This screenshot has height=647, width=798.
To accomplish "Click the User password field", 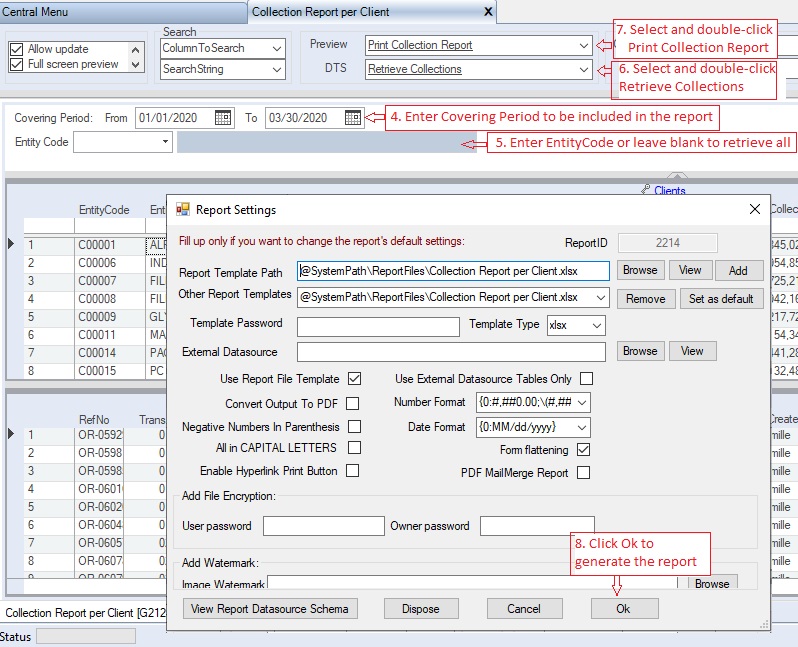I will pos(324,526).
